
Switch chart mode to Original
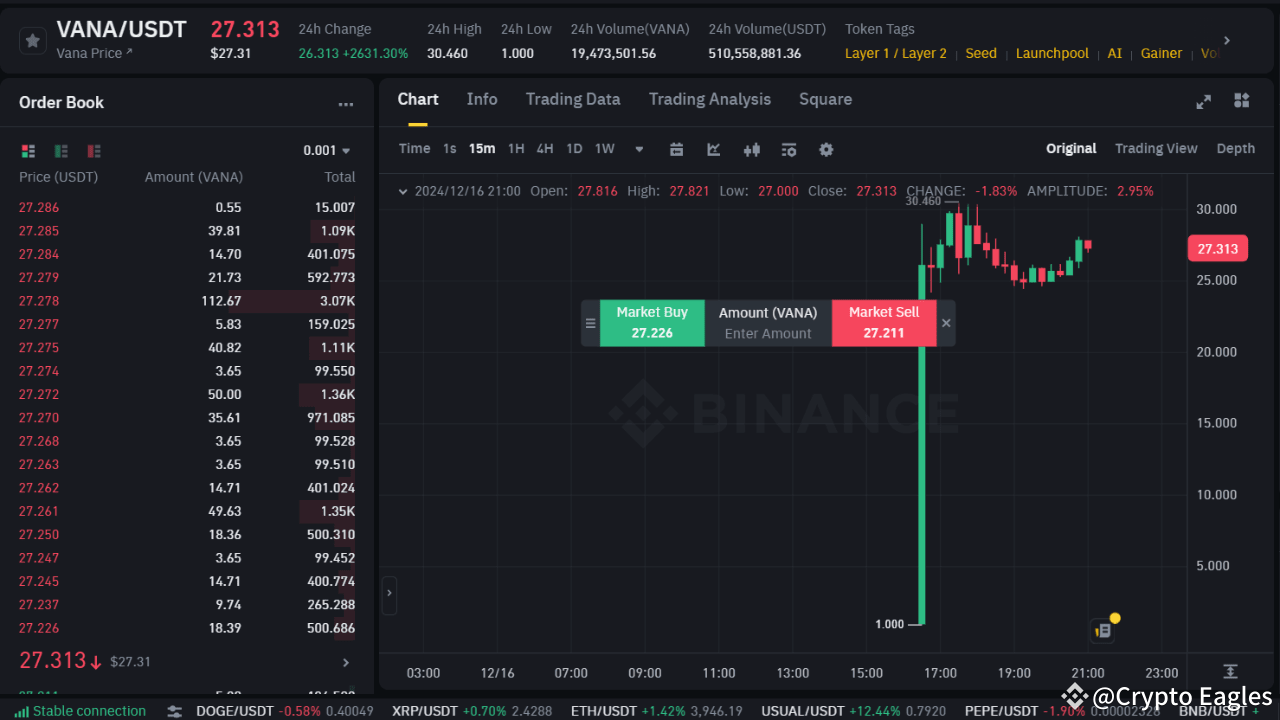(1070, 148)
